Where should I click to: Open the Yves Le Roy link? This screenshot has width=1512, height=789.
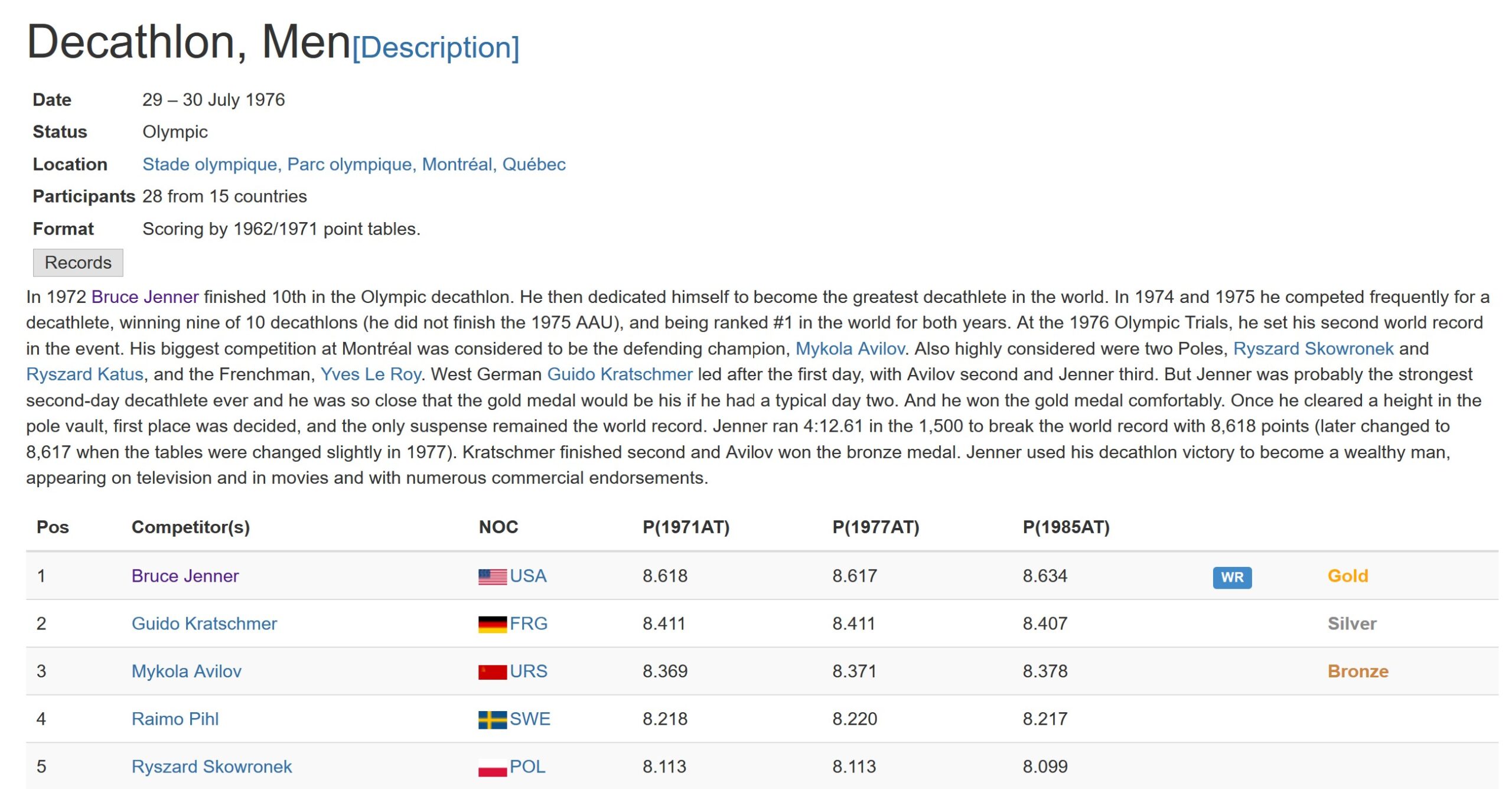[370, 374]
